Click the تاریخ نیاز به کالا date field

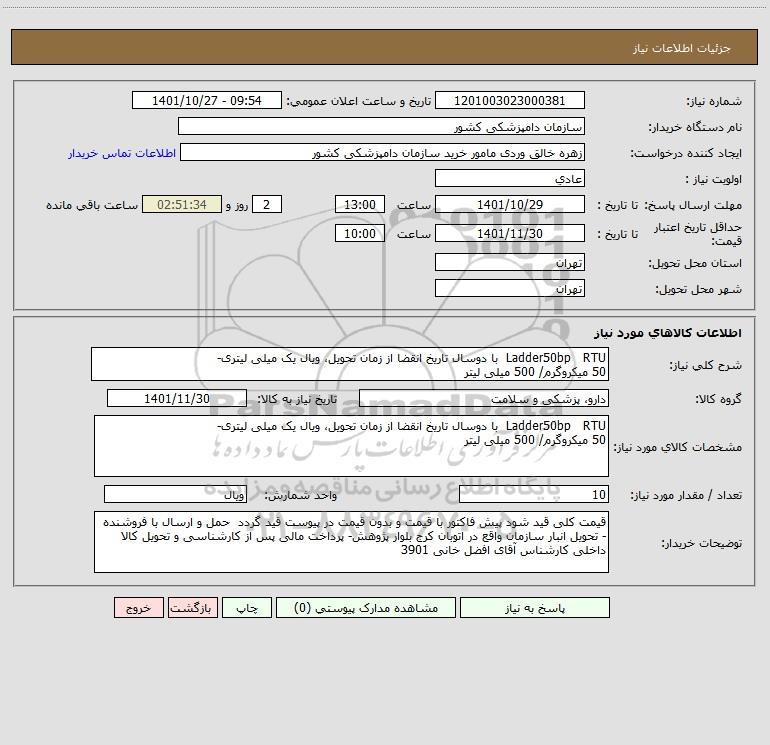click(x=177, y=399)
